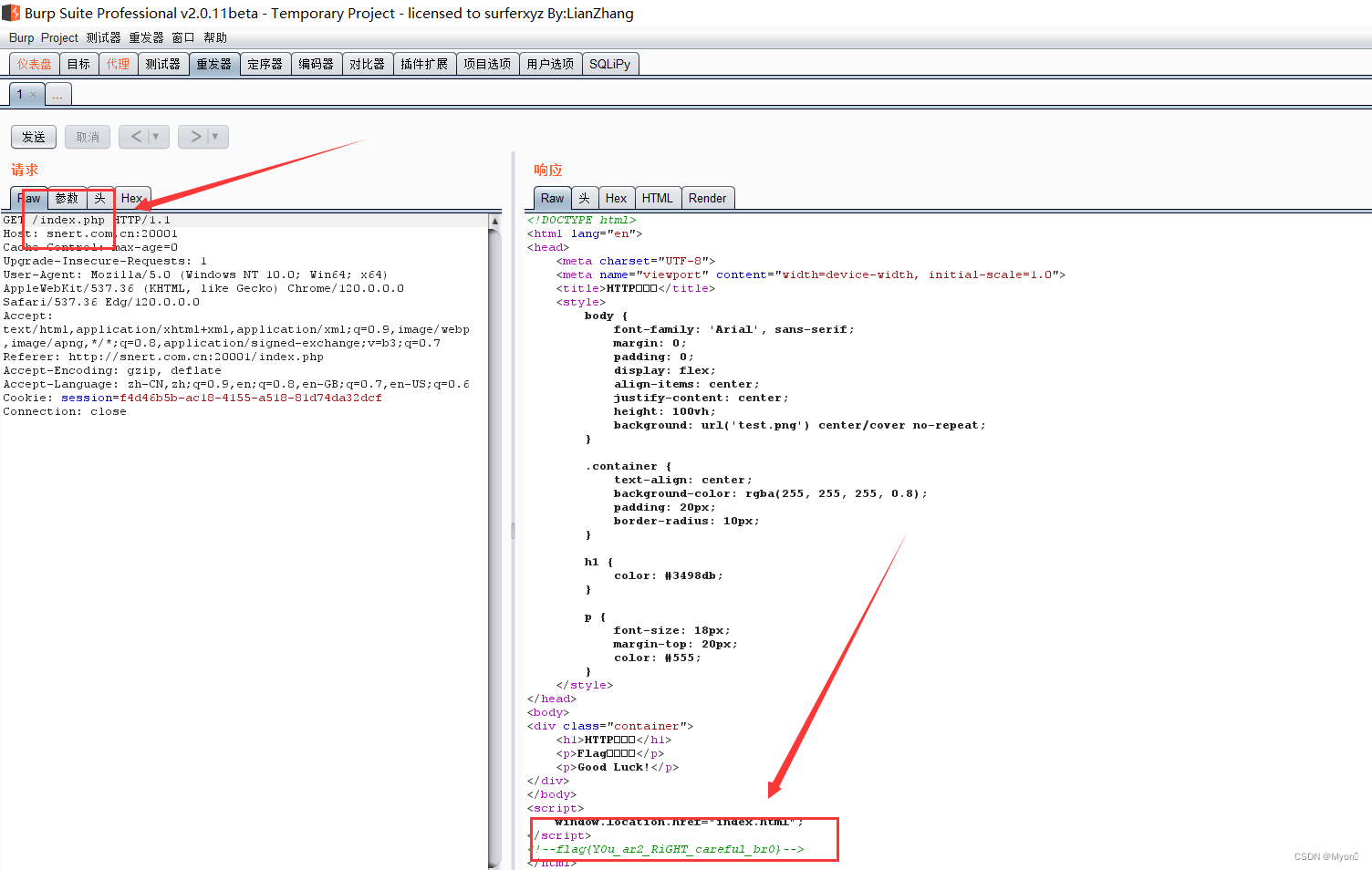Image resolution: width=1372 pixels, height=870 pixels.
Task: Click the Host header line in request
Action: point(90,233)
